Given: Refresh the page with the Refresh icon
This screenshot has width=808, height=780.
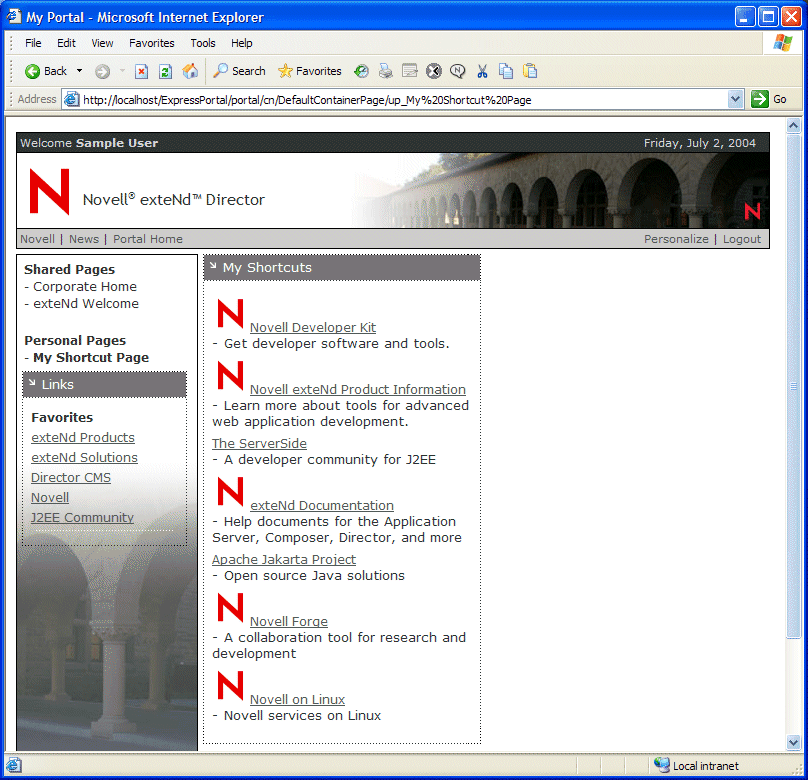Looking at the screenshot, I should pyautogui.click(x=165, y=71).
